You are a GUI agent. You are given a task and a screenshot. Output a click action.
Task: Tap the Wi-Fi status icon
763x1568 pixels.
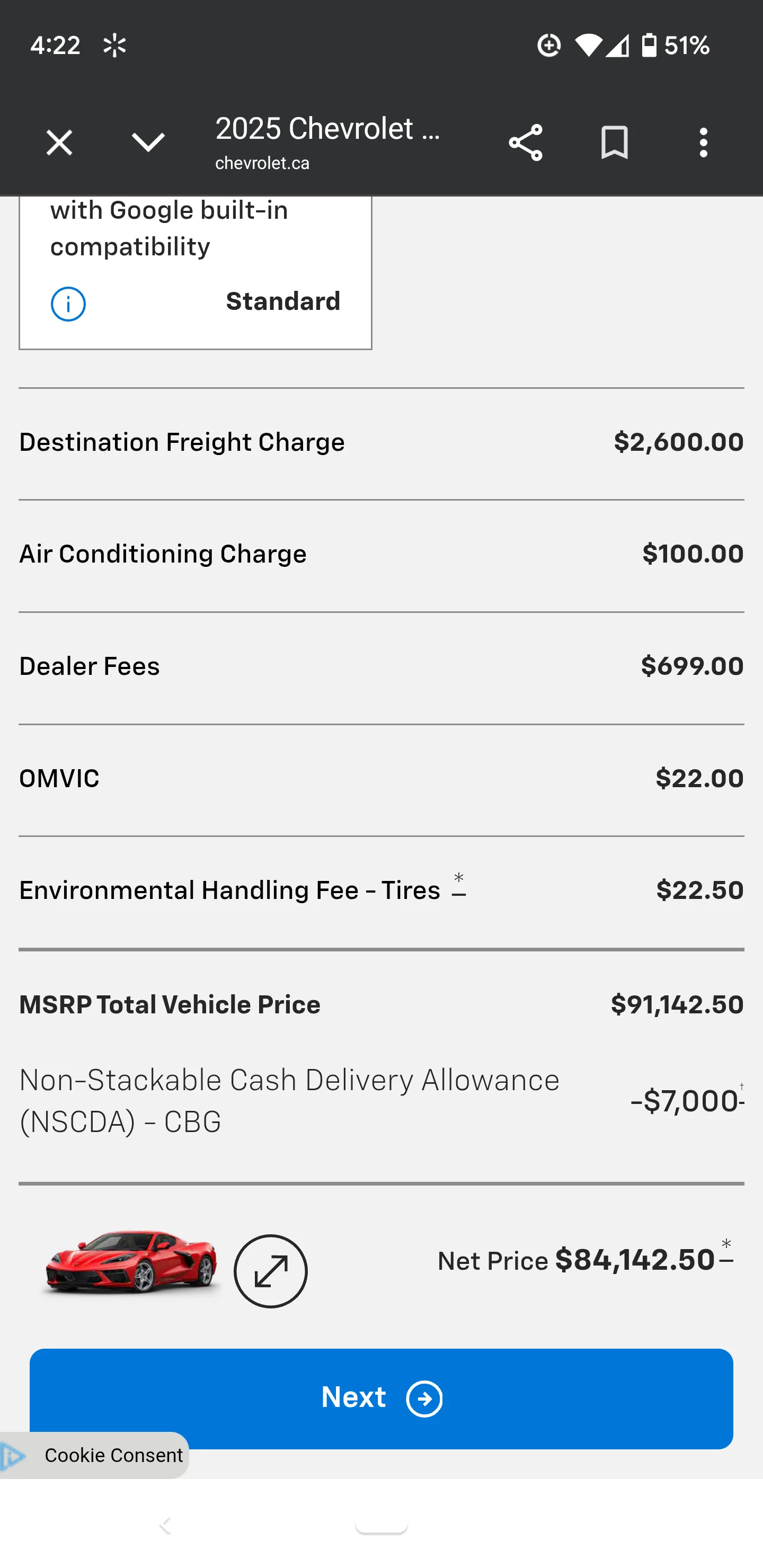pyautogui.click(x=588, y=46)
